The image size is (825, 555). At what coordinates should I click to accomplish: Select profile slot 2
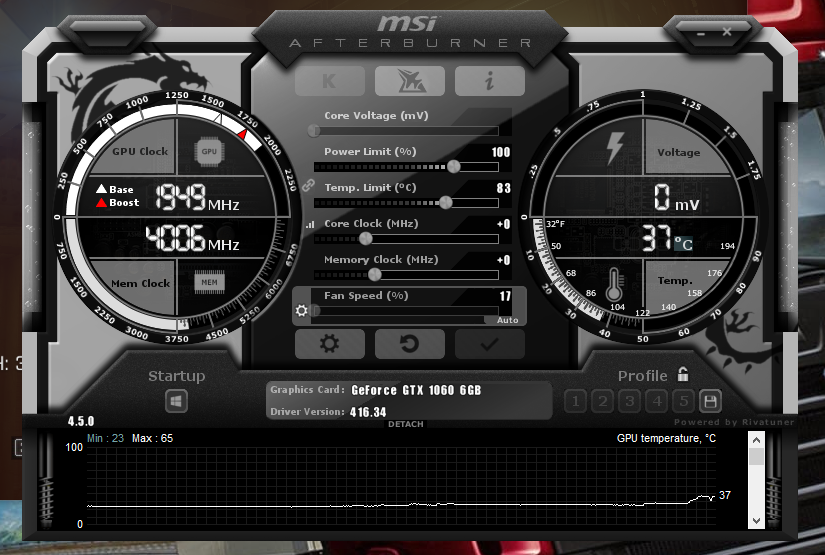[603, 402]
